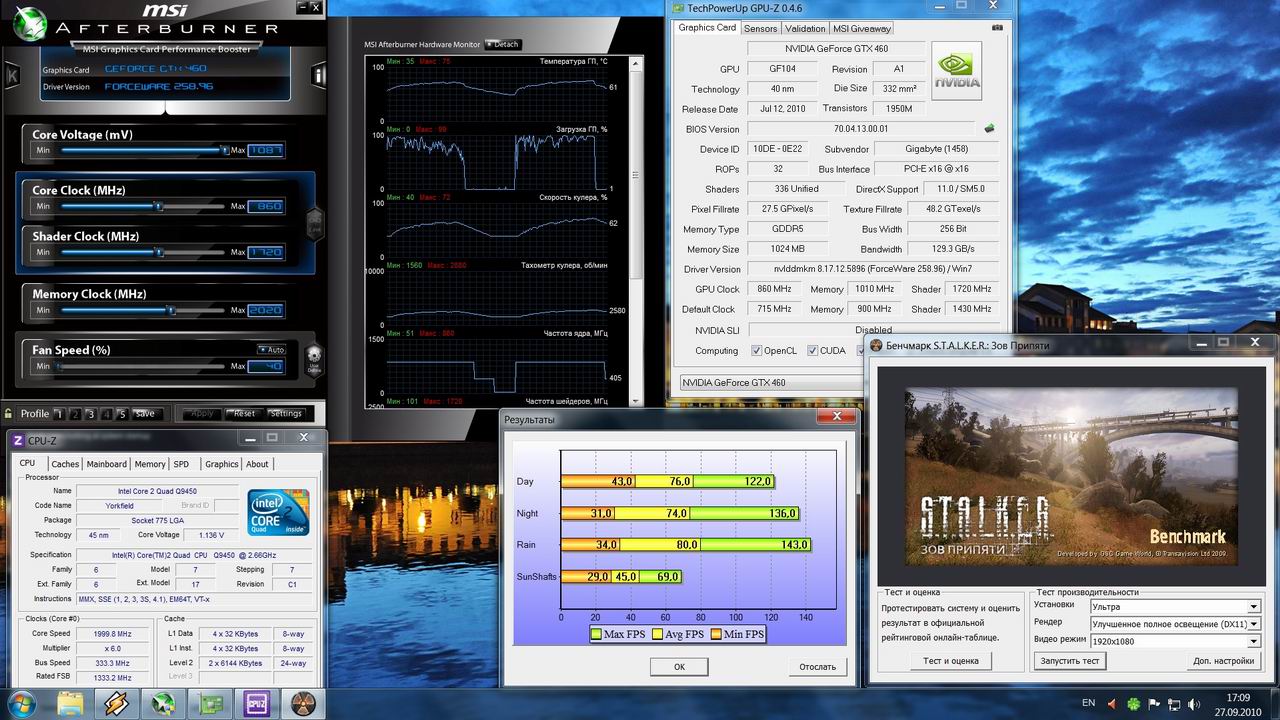1280x720 pixels.
Task: Click the User Define fan icon
Action: tap(312, 357)
